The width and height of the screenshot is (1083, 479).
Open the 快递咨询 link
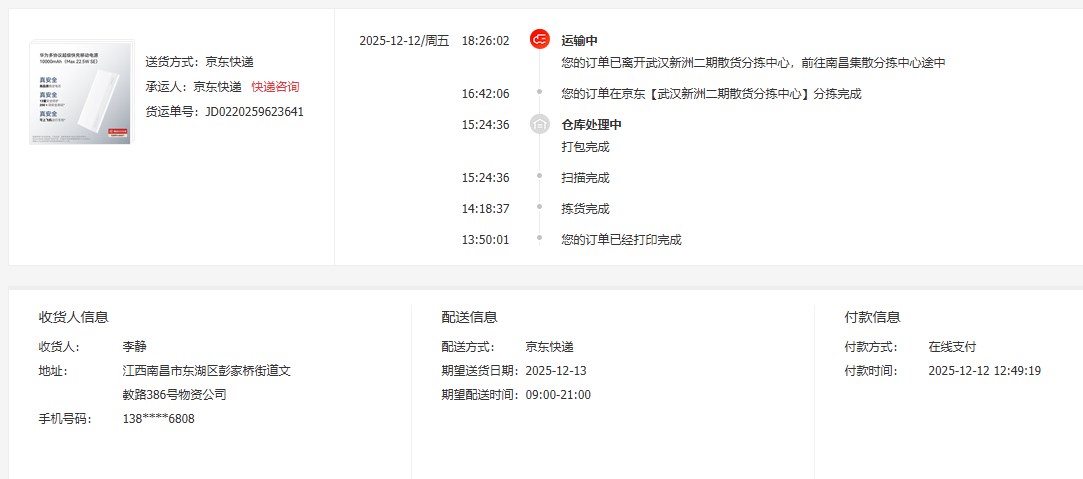275,87
